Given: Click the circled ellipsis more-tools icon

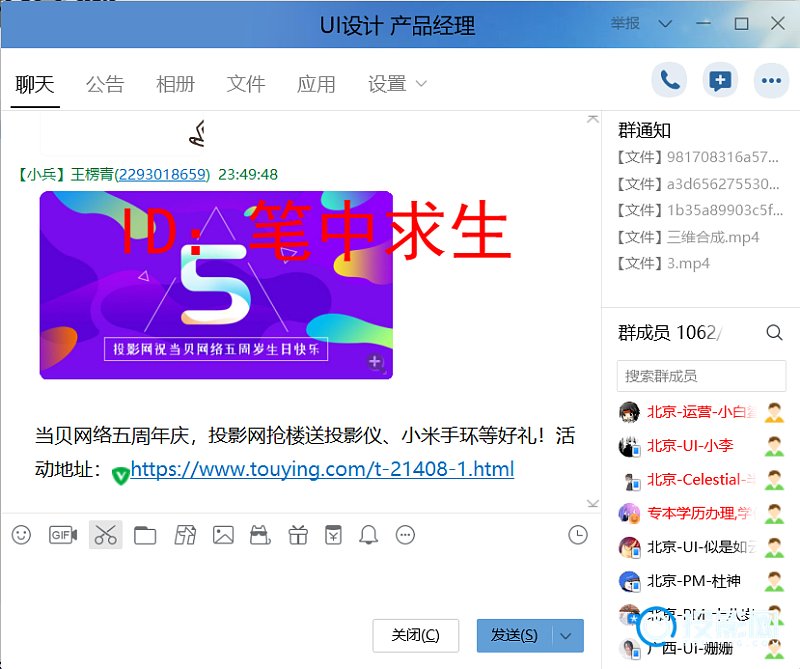Looking at the screenshot, I should 406,535.
